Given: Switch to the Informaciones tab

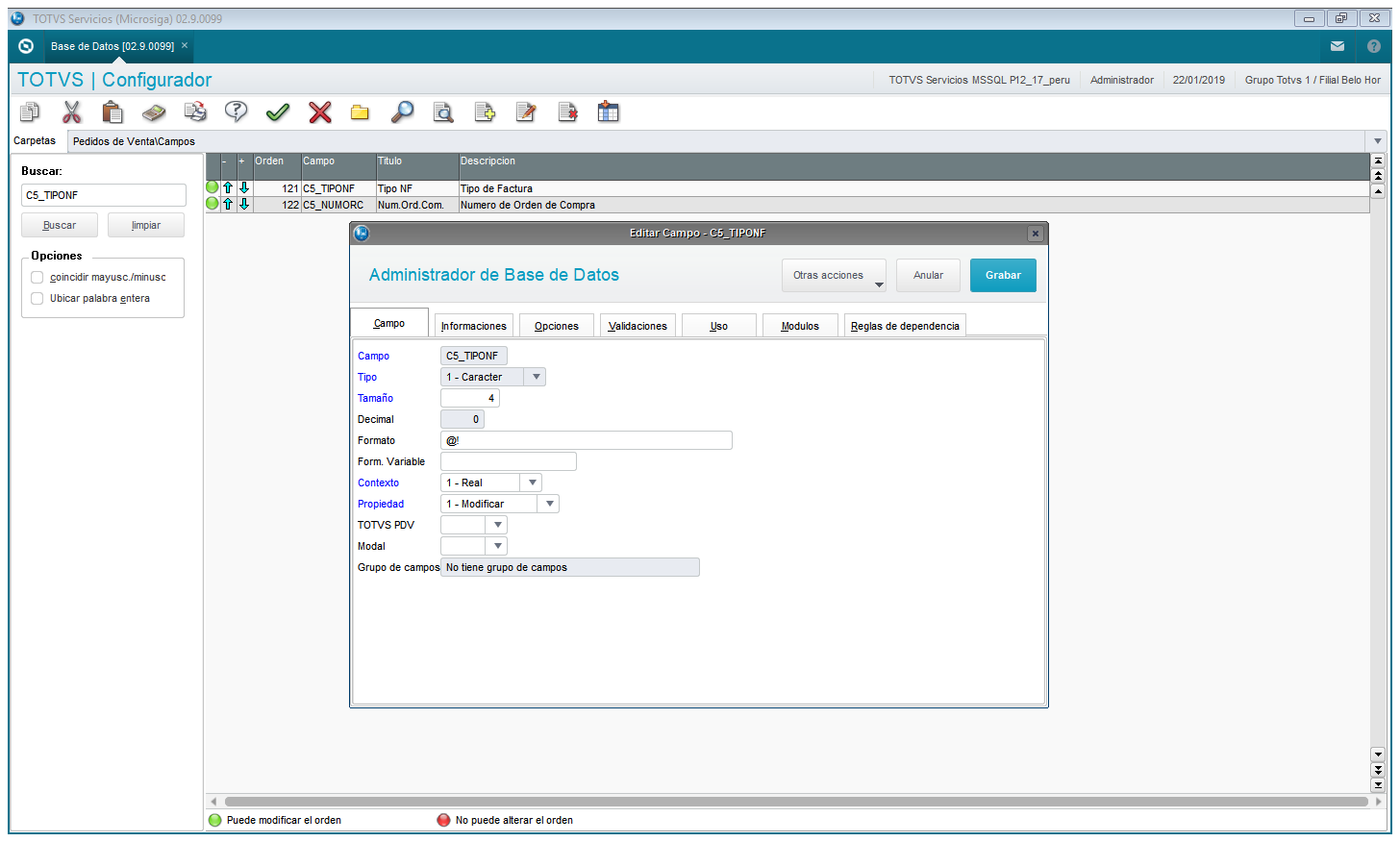Looking at the screenshot, I should click(474, 326).
